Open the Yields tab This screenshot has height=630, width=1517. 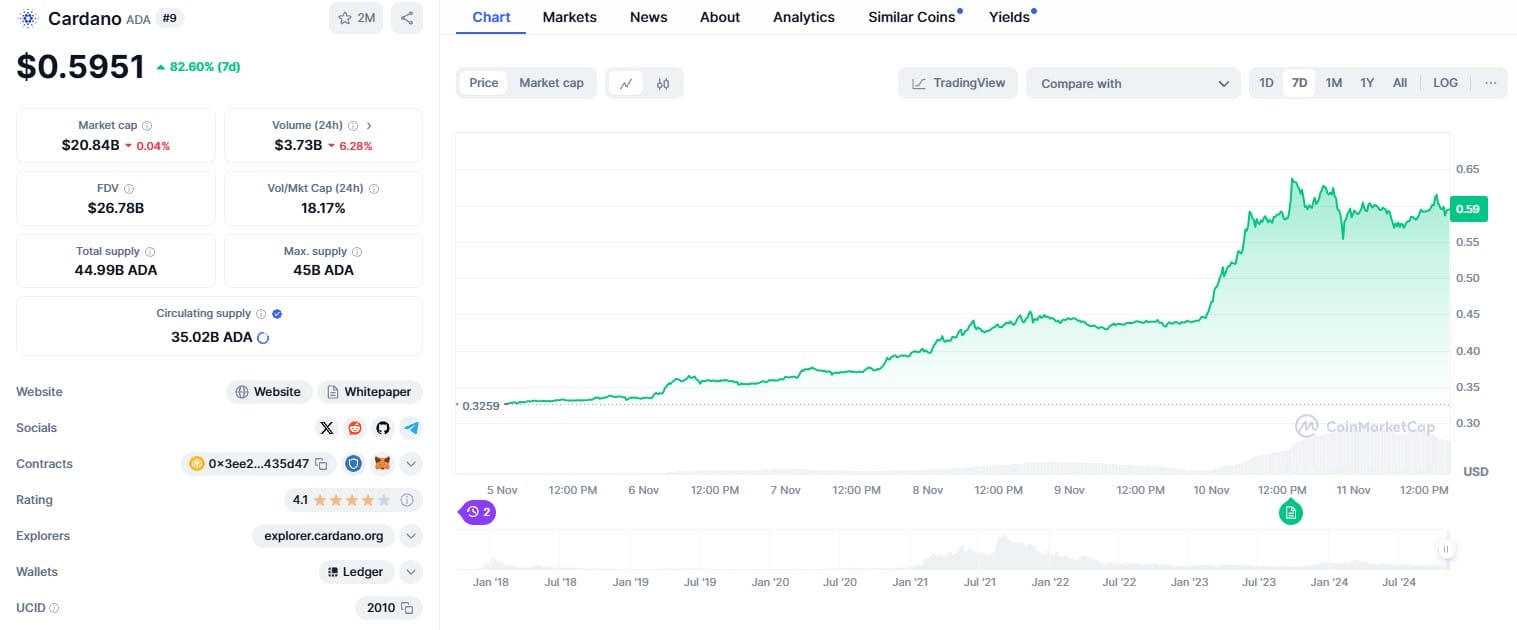(1011, 17)
